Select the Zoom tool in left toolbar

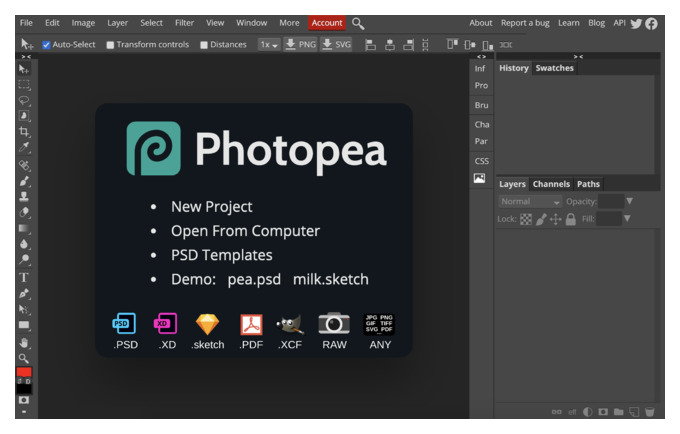tap(24, 359)
